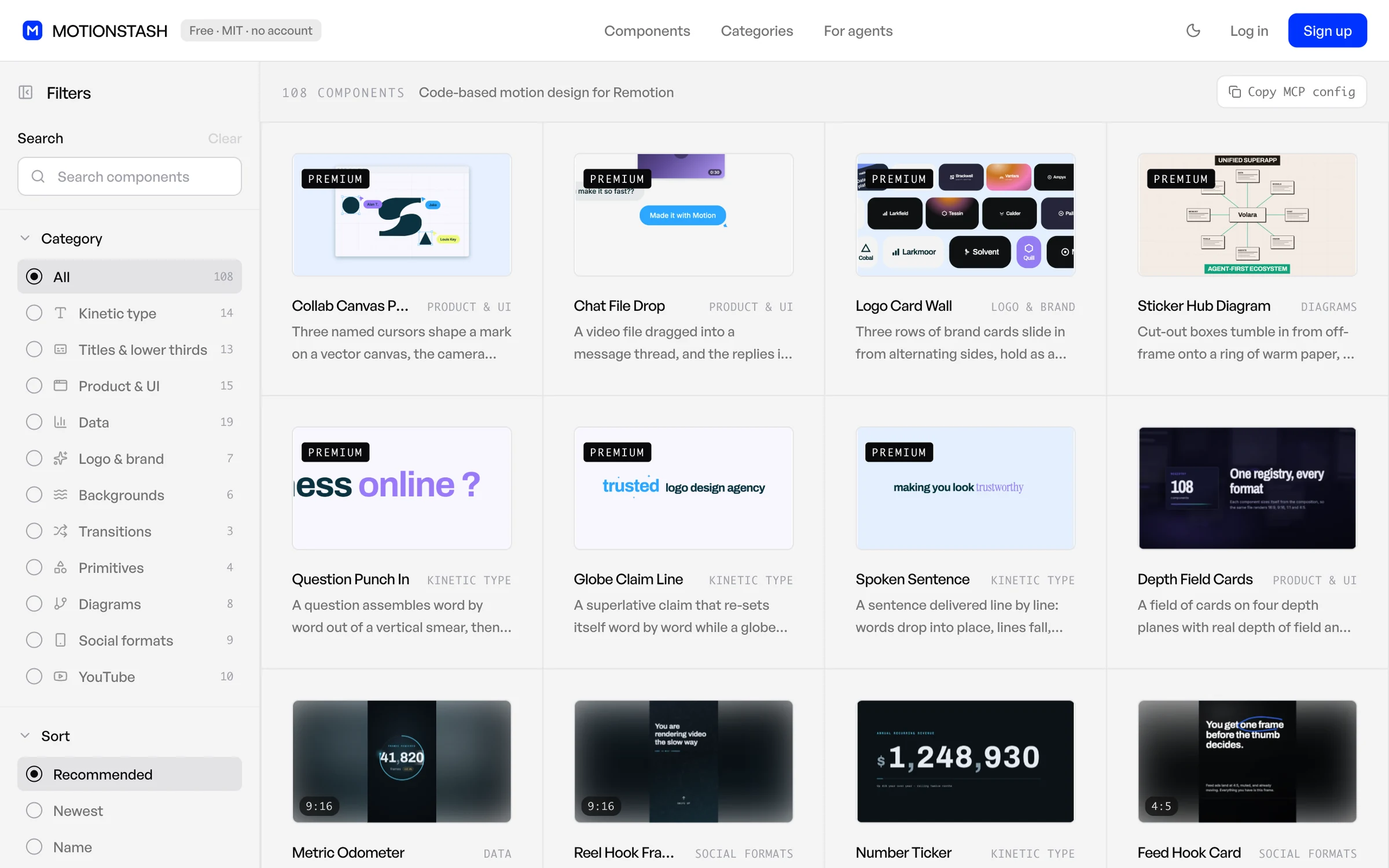Click the DIAGRAMS tag on Sticker Hub Diagram
This screenshot has height=868, width=1389.
click(1329, 307)
